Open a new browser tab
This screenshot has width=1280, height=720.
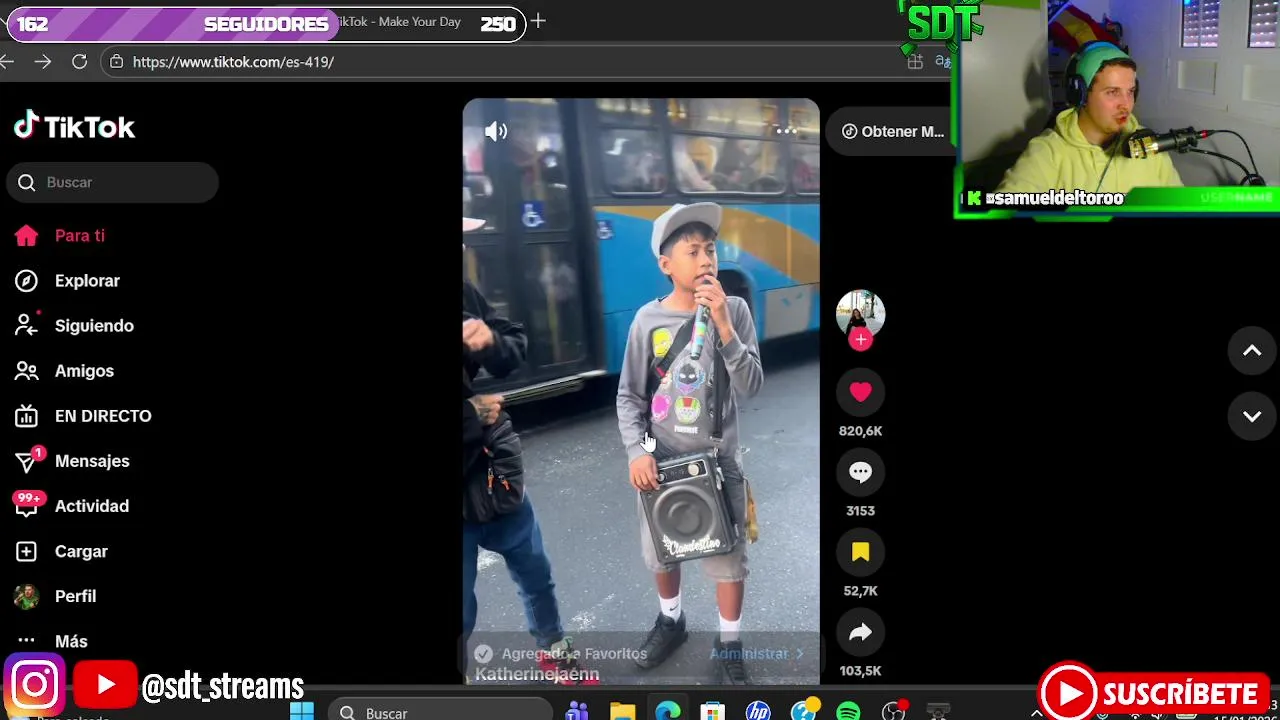tap(538, 21)
